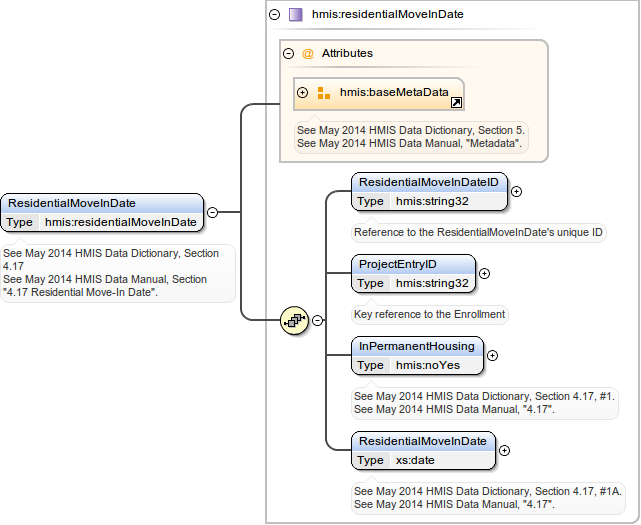Collapse the hmis:residentialMoveInDate type box
This screenshot has width=641, height=525.
[x=275, y=15]
